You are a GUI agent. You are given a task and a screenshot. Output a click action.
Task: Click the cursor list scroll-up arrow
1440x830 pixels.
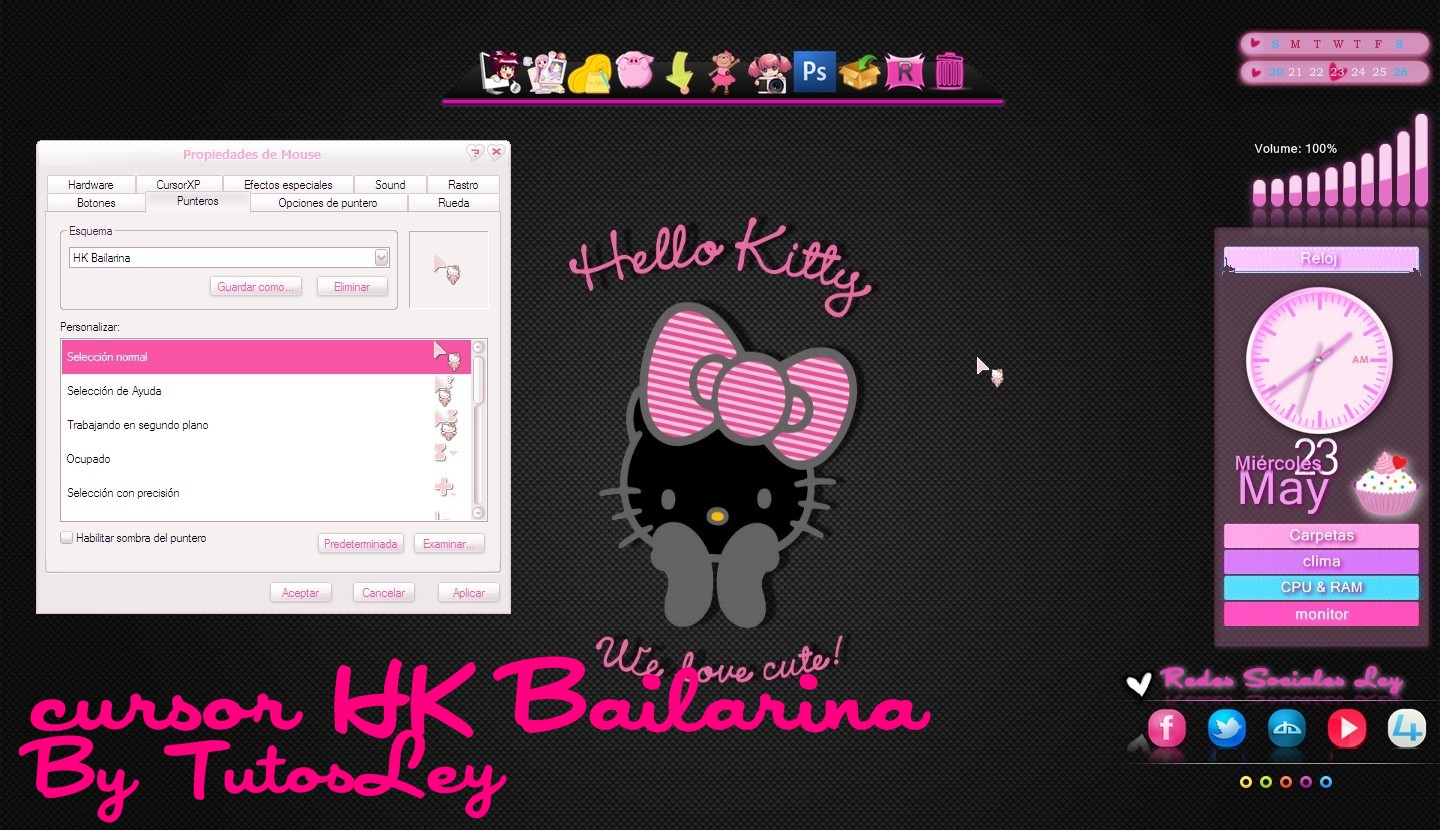pyautogui.click(x=478, y=347)
